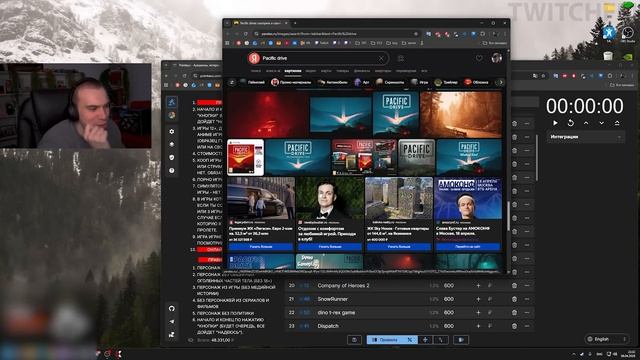This screenshot has width=640, height=360.
Task: Open the wheel of fortune icon in Pointauc sidebar
Action: [172, 116]
